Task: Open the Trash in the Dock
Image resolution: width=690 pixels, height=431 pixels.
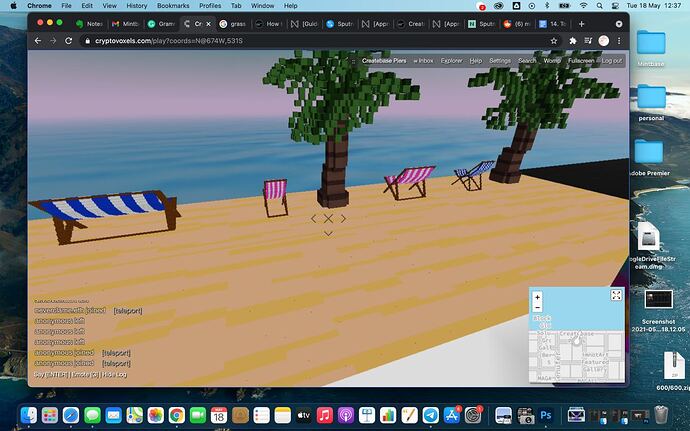Action: [661, 415]
